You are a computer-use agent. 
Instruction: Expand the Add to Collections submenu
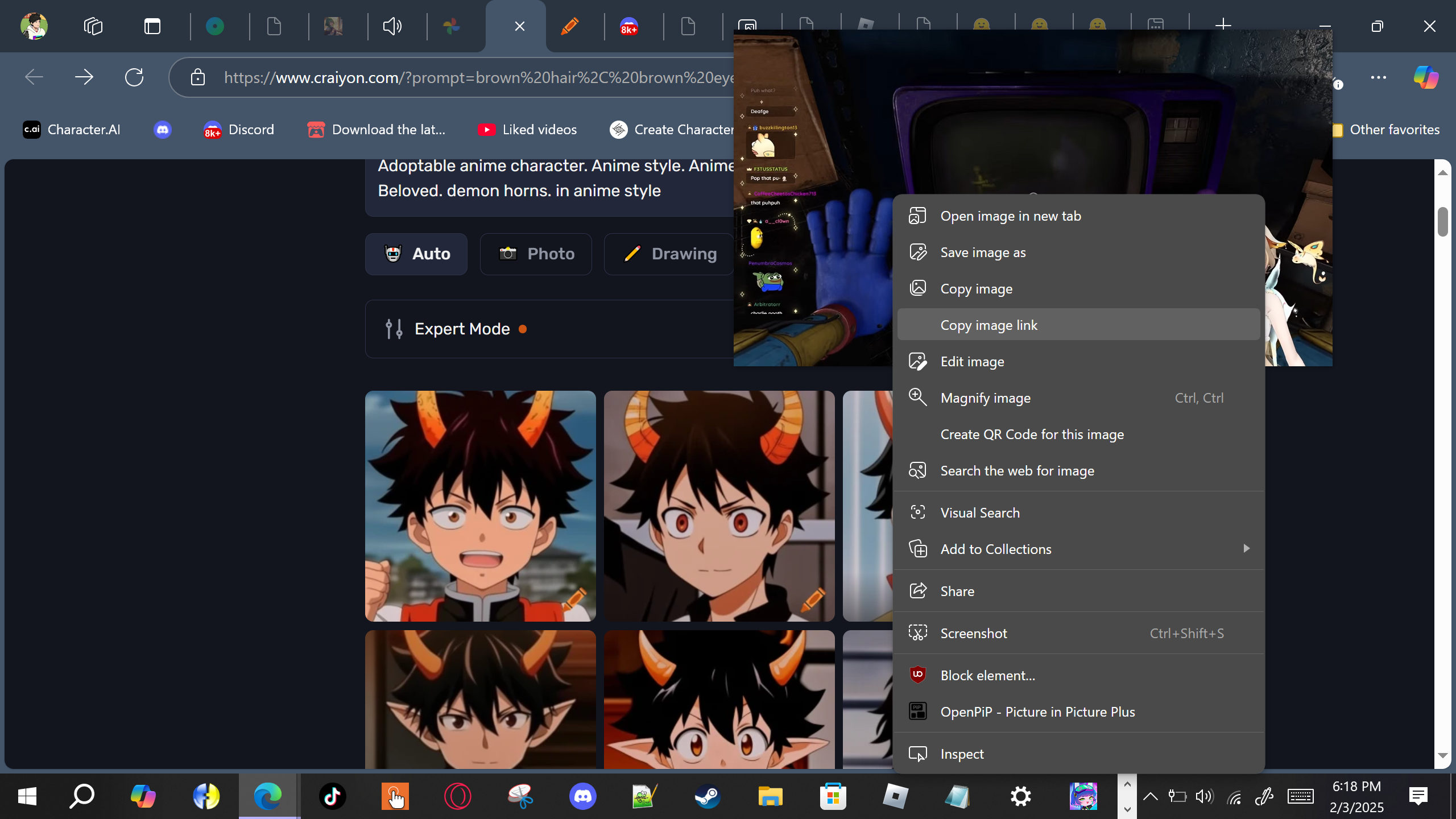tap(1078, 549)
